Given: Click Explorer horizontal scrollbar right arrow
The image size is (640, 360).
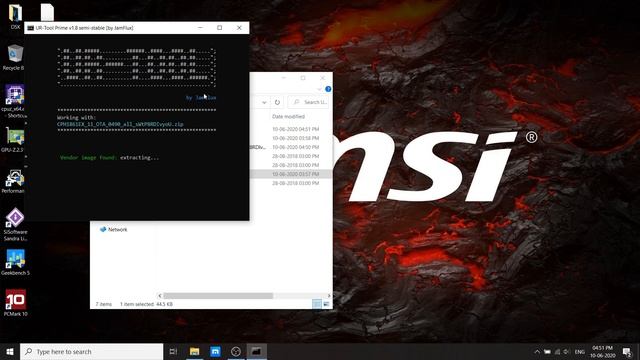Looking at the screenshot, I should coord(329,296).
